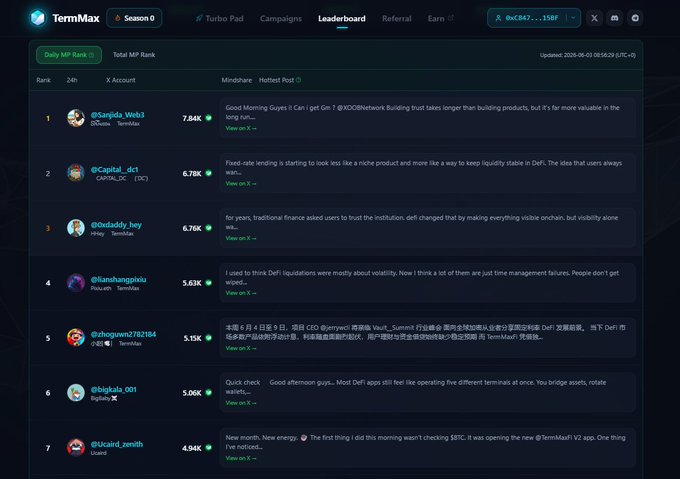This screenshot has height=479, width=680.
Task: Open @Sanjida_Web3 avatar
Action: pyautogui.click(x=76, y=118)
